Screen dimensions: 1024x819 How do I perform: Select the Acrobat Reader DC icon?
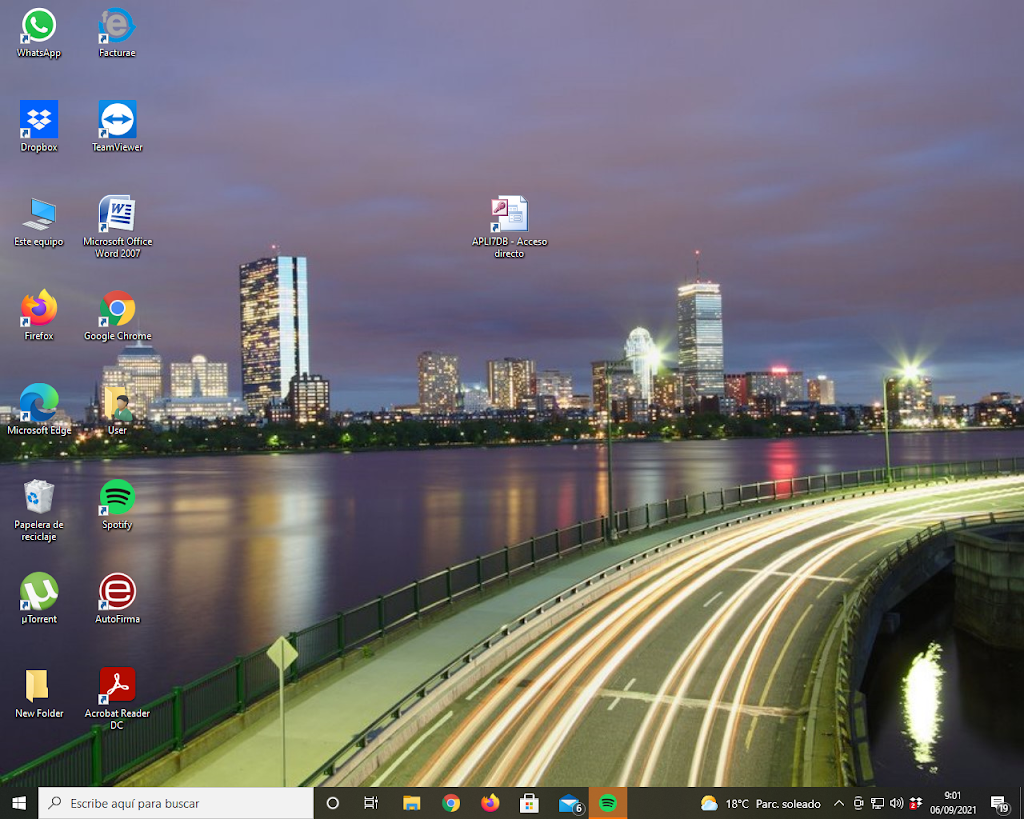(117, 687)
